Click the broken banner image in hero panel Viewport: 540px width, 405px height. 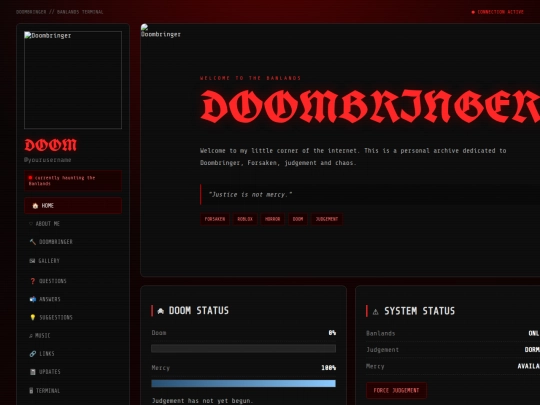[160, 31]
